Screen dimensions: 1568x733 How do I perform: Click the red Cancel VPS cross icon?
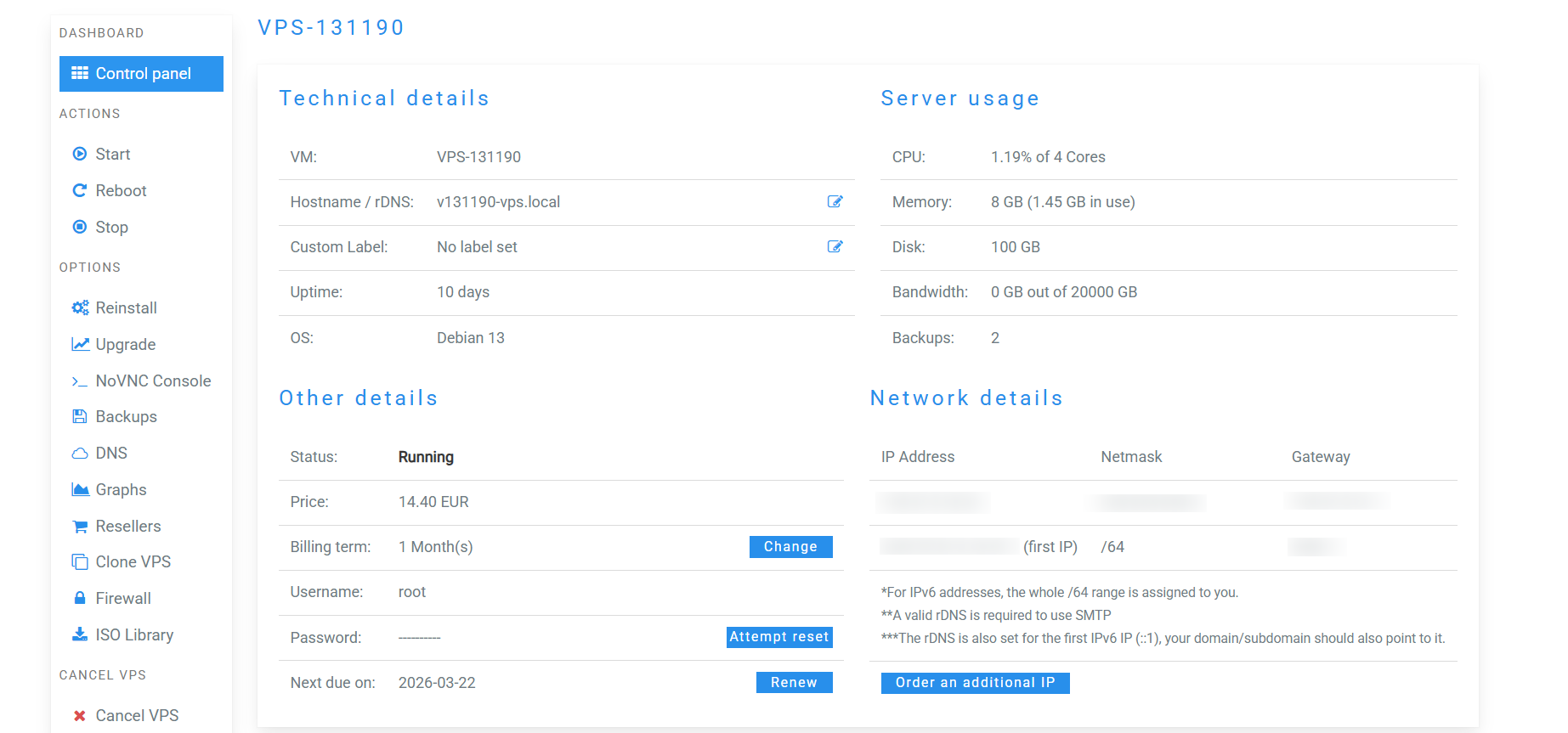pos(80,715)
